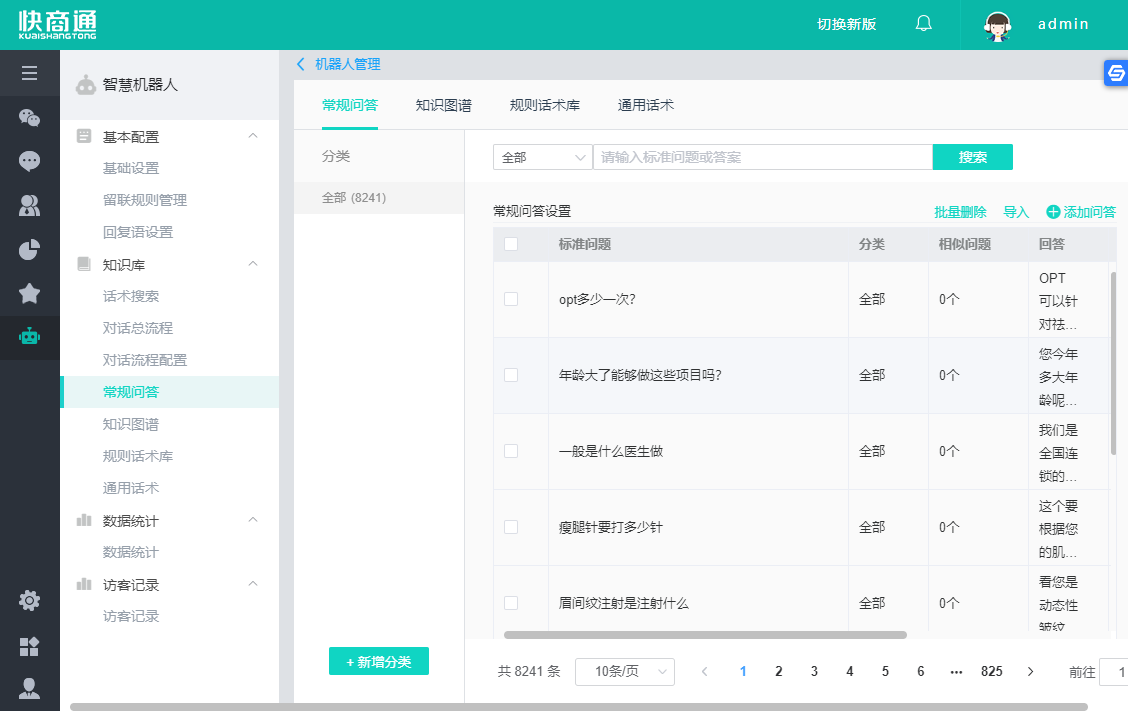Tick the checkbox for "opt多少一次?" row

click(x=511, y=298)
